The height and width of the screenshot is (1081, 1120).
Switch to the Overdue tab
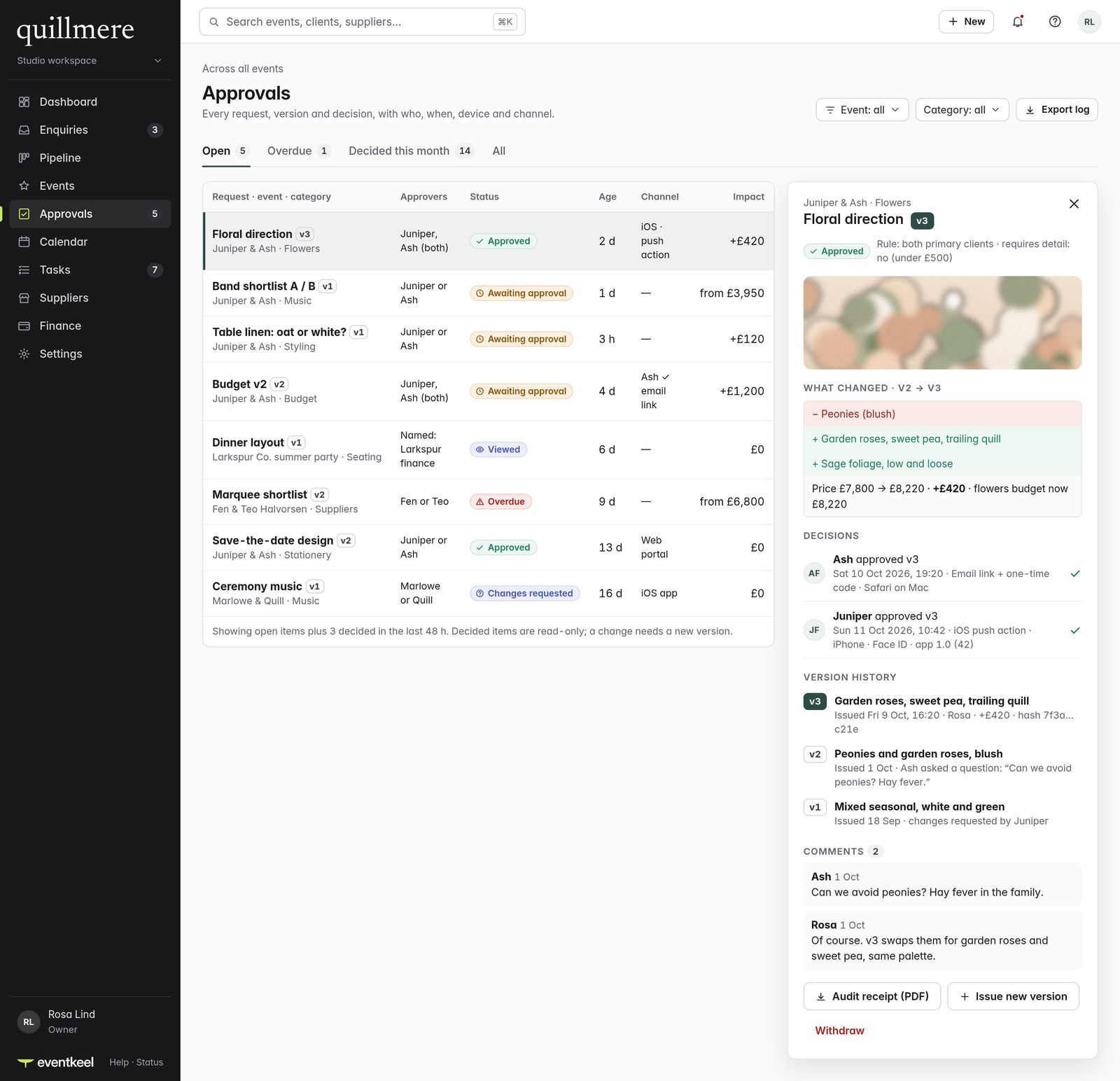pyautogui.click(x=299, y=151)
